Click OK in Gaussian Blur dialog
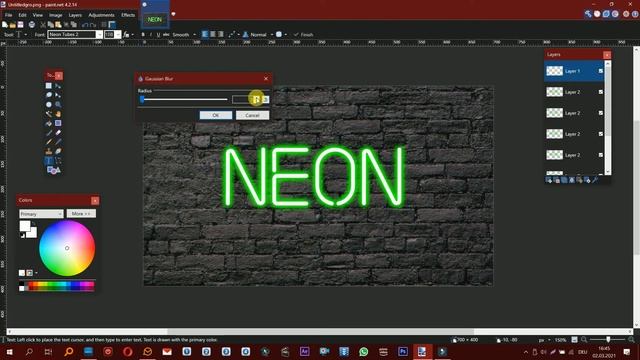The width and height of the screenshot is (640, 360). 216,115
